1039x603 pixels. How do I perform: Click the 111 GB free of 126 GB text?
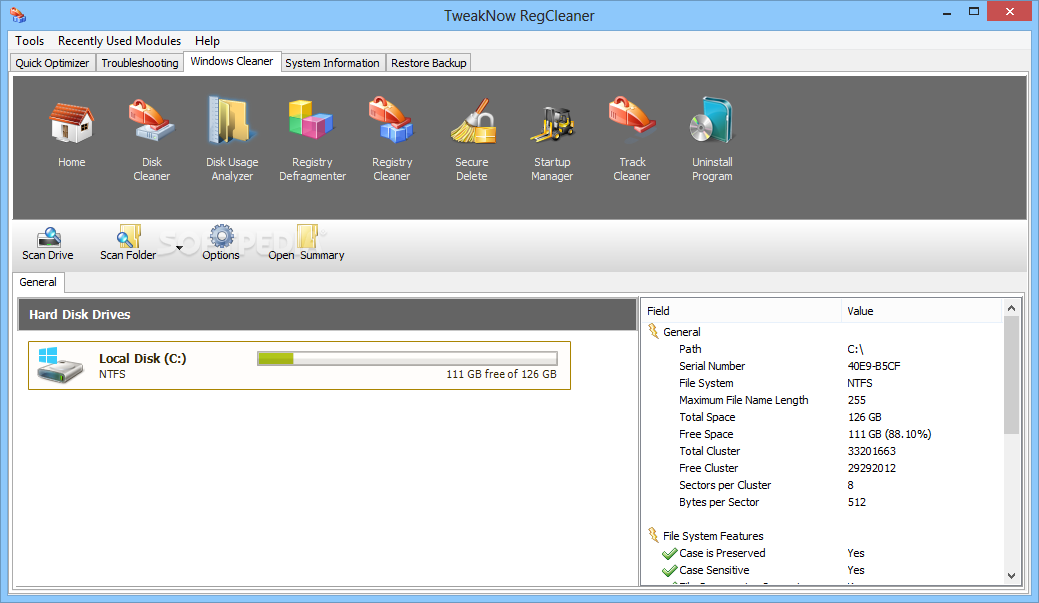(501, 374)
